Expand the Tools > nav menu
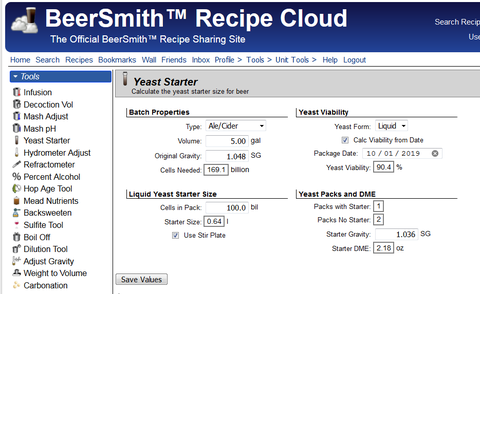Viewport: 480px width, 432px height. pyautogui.click(x=259, y=60)
